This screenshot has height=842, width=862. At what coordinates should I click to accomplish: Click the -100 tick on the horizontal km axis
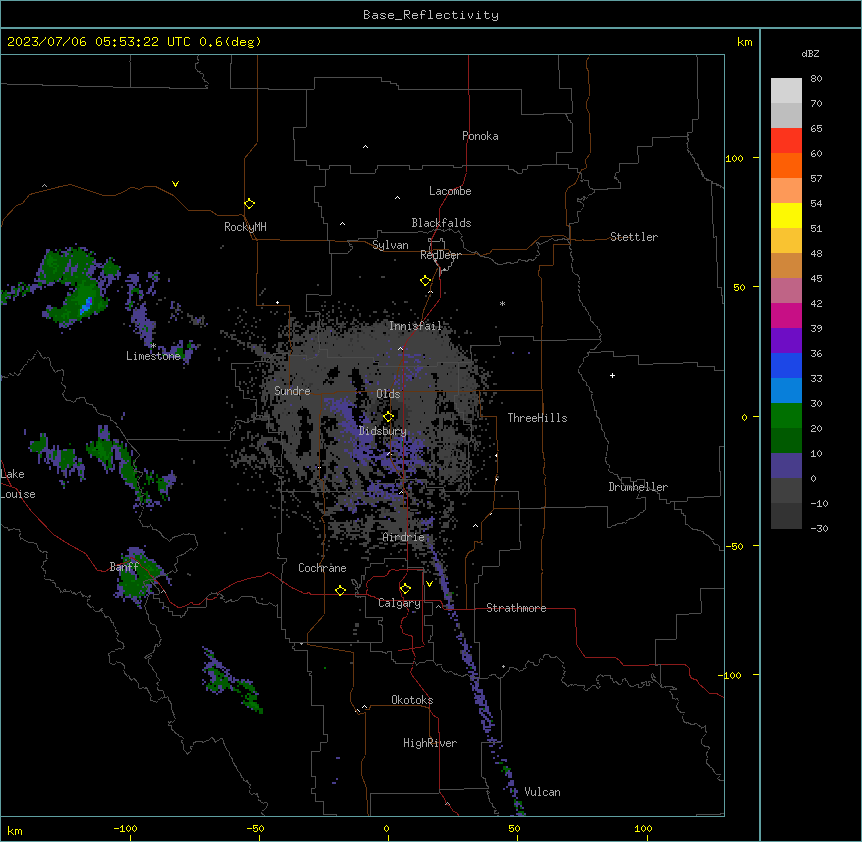tap(126, 828)
